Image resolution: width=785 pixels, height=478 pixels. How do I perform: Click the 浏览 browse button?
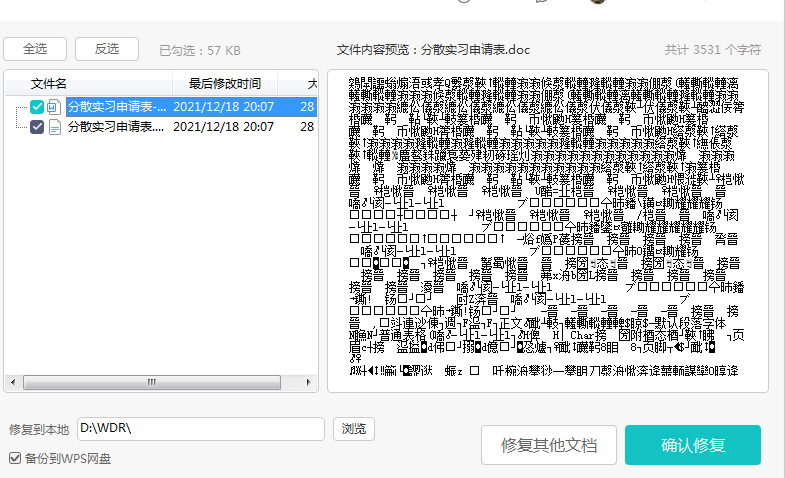point(353,429)
